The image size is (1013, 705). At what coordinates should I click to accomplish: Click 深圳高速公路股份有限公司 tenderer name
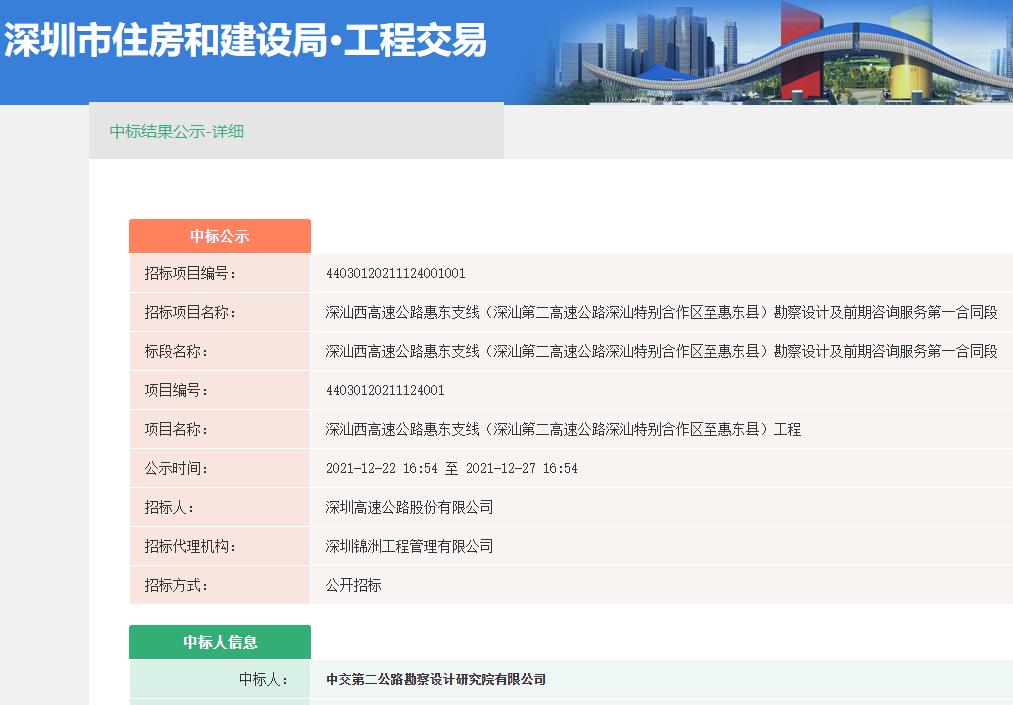[409, 507]
